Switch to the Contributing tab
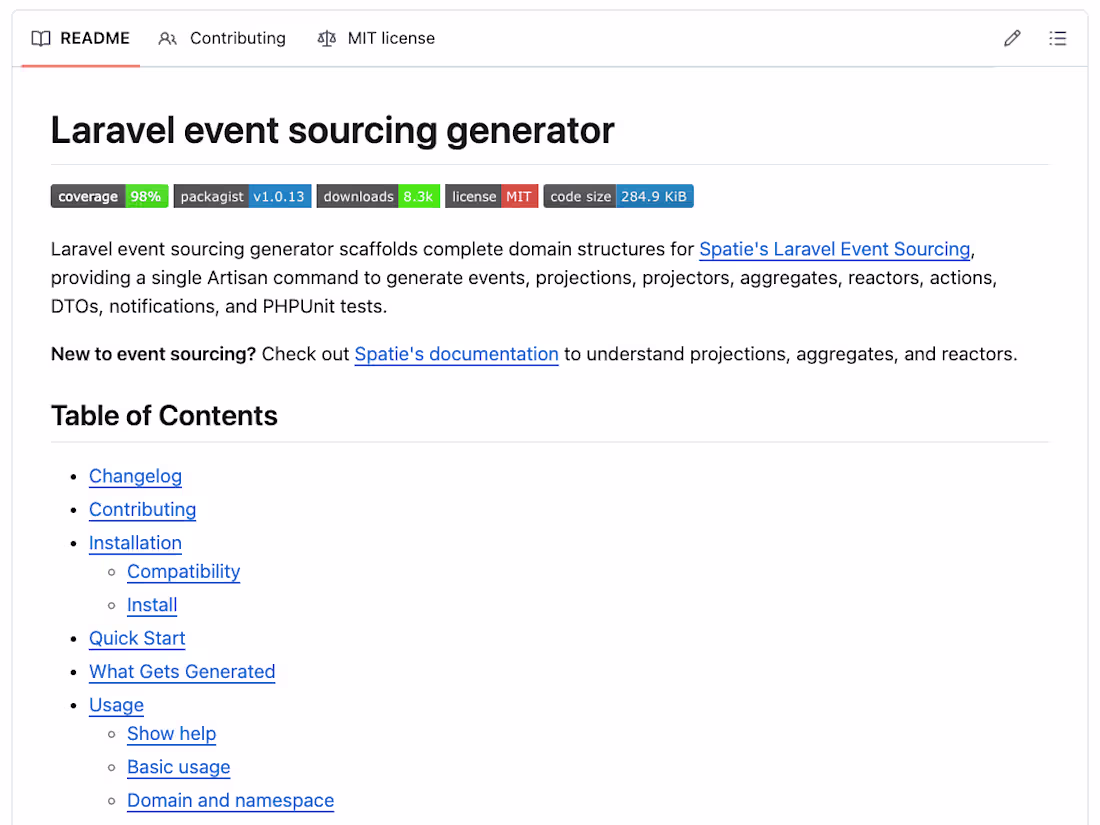Image resolution: width=1100 pixels, height=825 pixels. click(x=237, y=38)
